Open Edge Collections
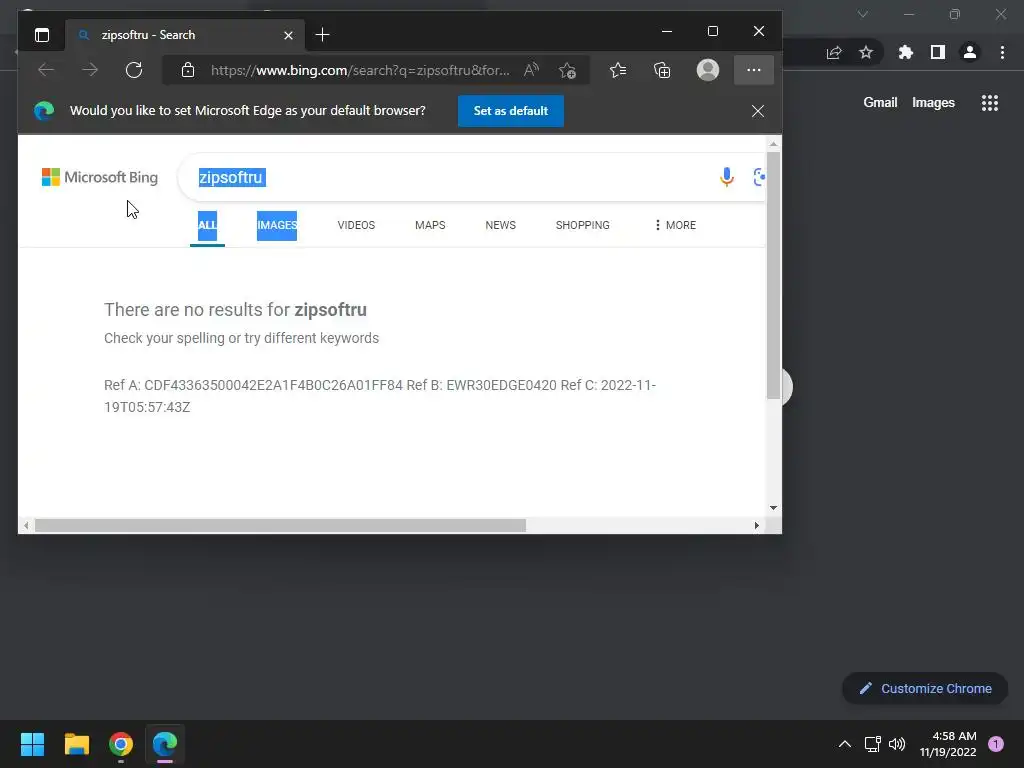The height and width of the screenshot is (768, 1024). coord(662,70)
